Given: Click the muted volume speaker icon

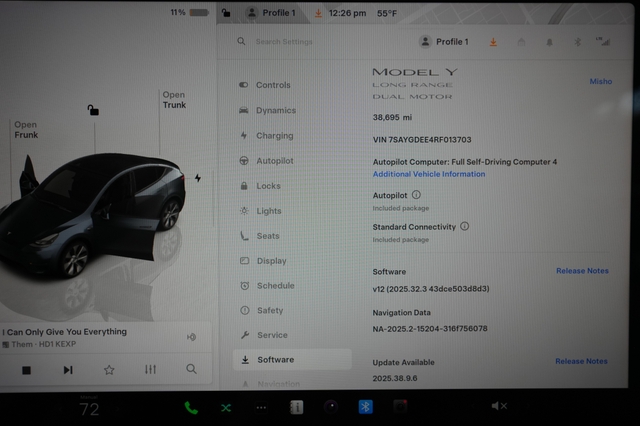Looking at the screenshot, I should coord(499,406).
